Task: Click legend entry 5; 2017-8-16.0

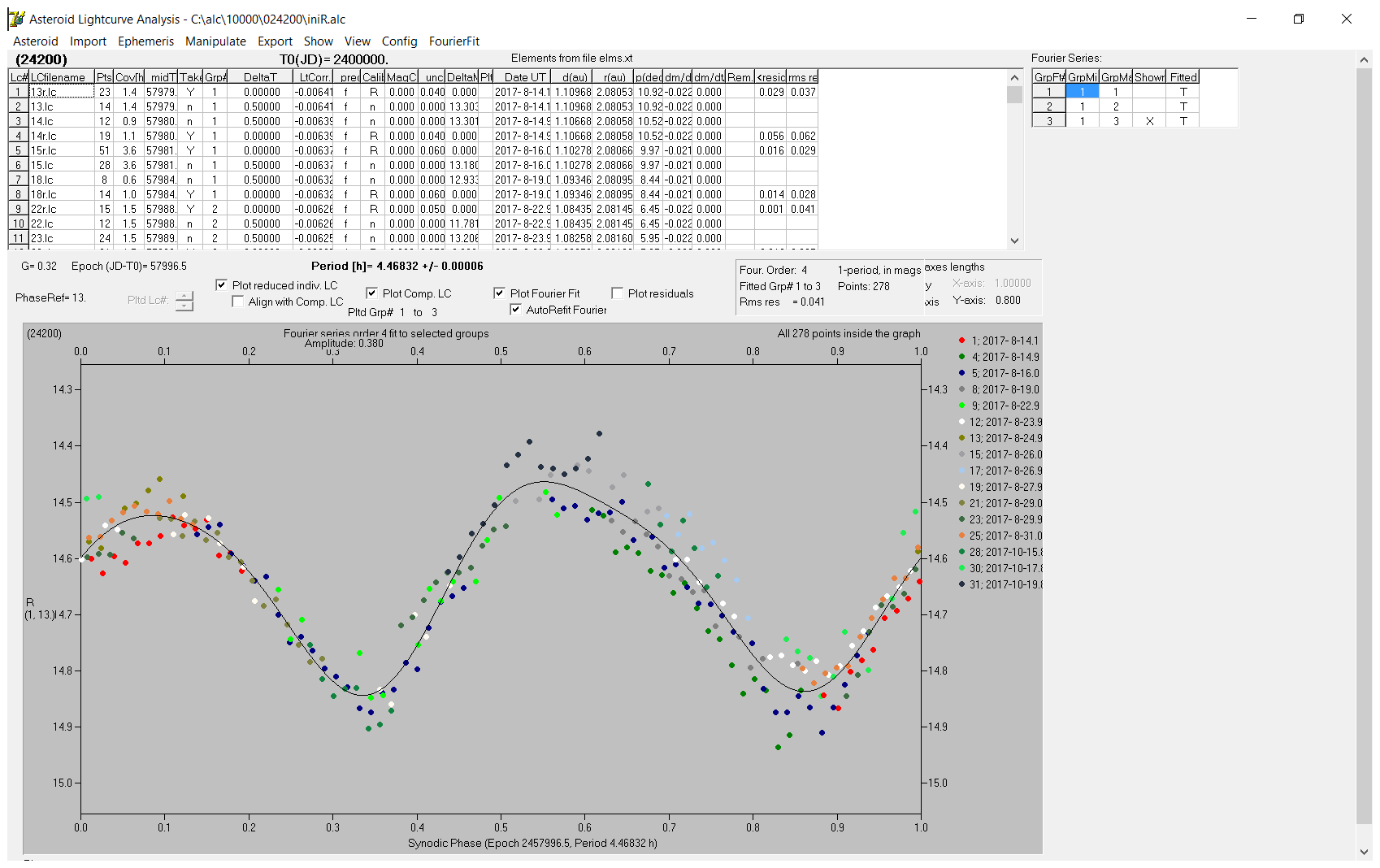Action: [1000, 373]
